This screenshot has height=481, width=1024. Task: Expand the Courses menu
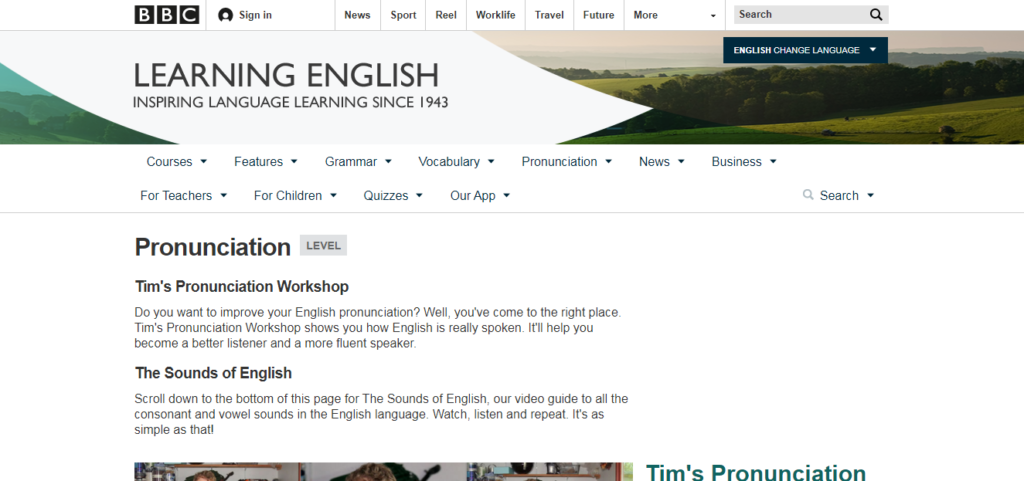coord(176,162)
